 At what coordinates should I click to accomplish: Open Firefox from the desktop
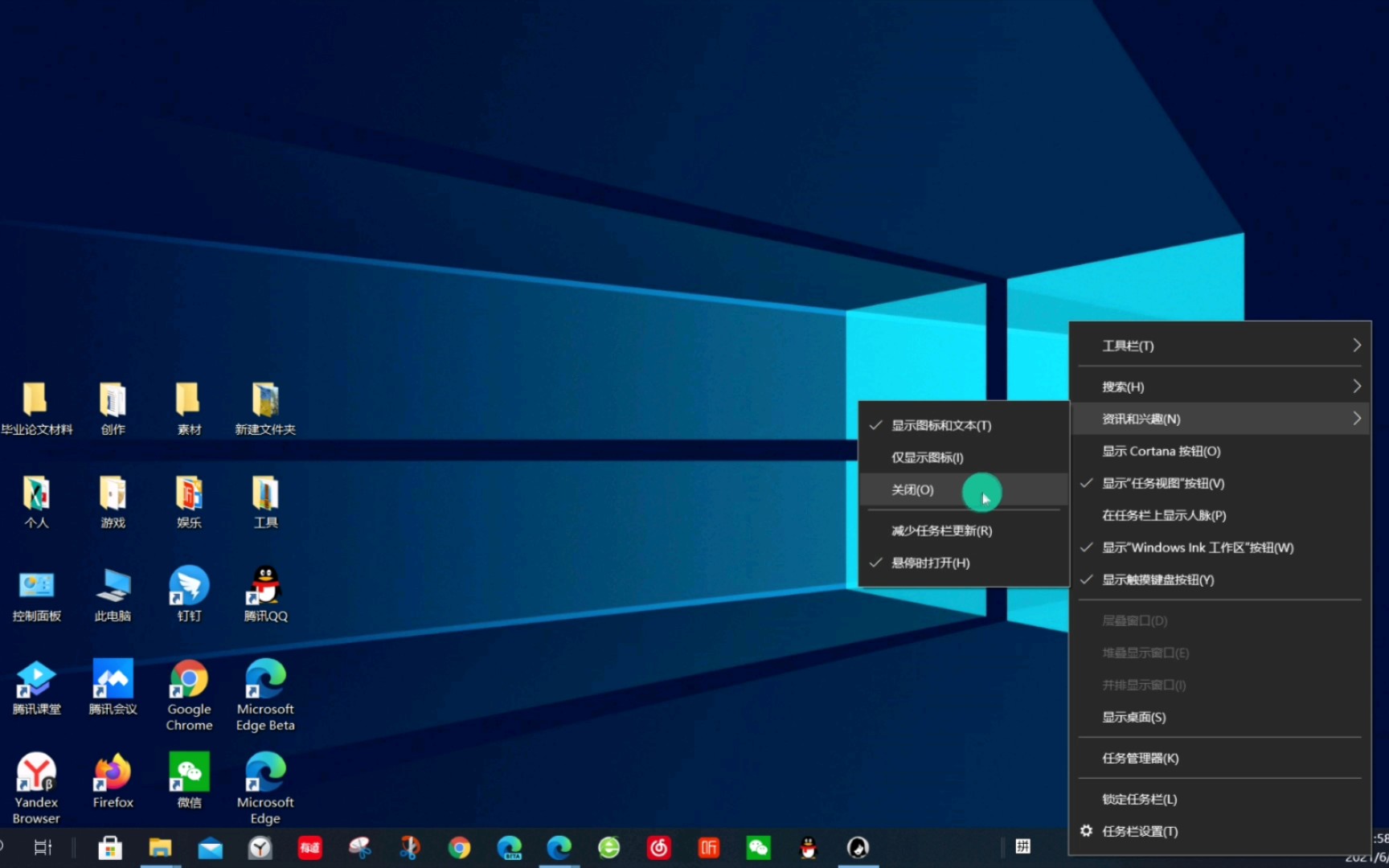pyautogui.click(x=113, y=772)
